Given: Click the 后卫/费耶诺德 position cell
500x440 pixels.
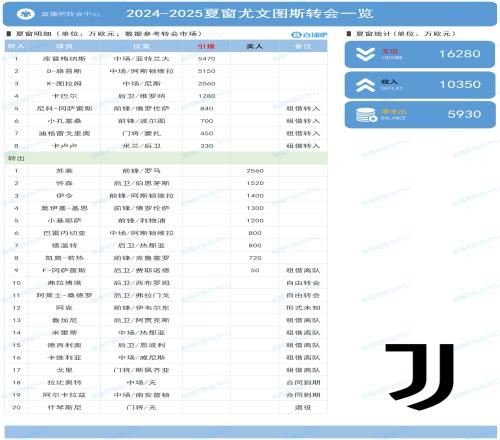Looking at the screenshot, I should pos(141,270).
